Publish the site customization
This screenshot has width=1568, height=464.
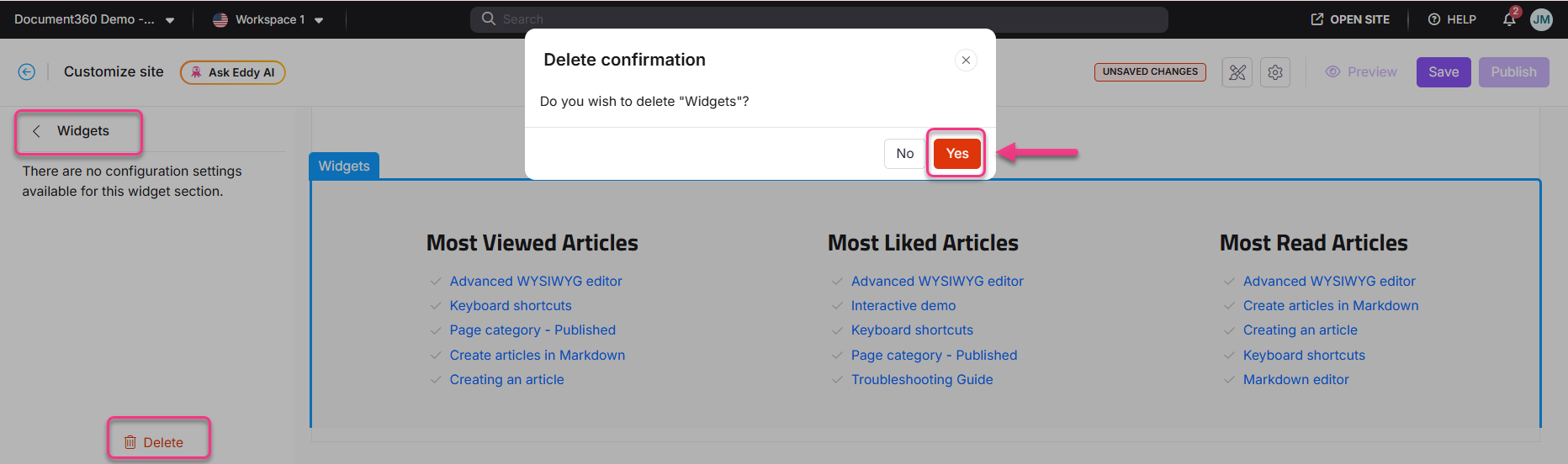pyautogui.click(x=1513, y=72)
